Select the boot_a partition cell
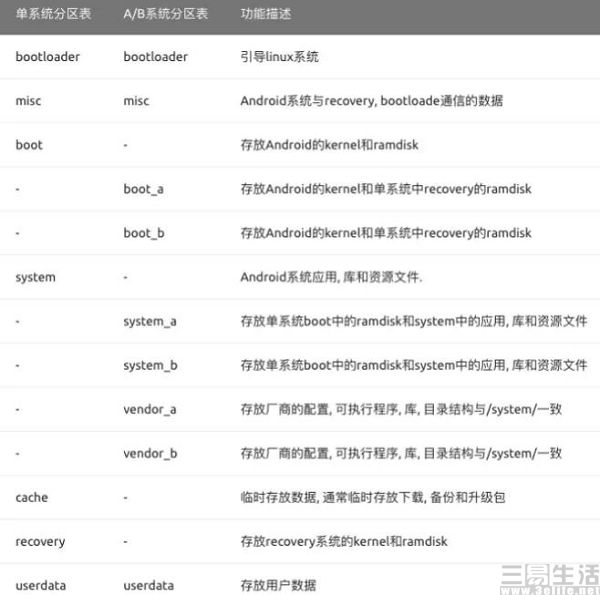The image size is (600, 595). (x=143, y=189)
